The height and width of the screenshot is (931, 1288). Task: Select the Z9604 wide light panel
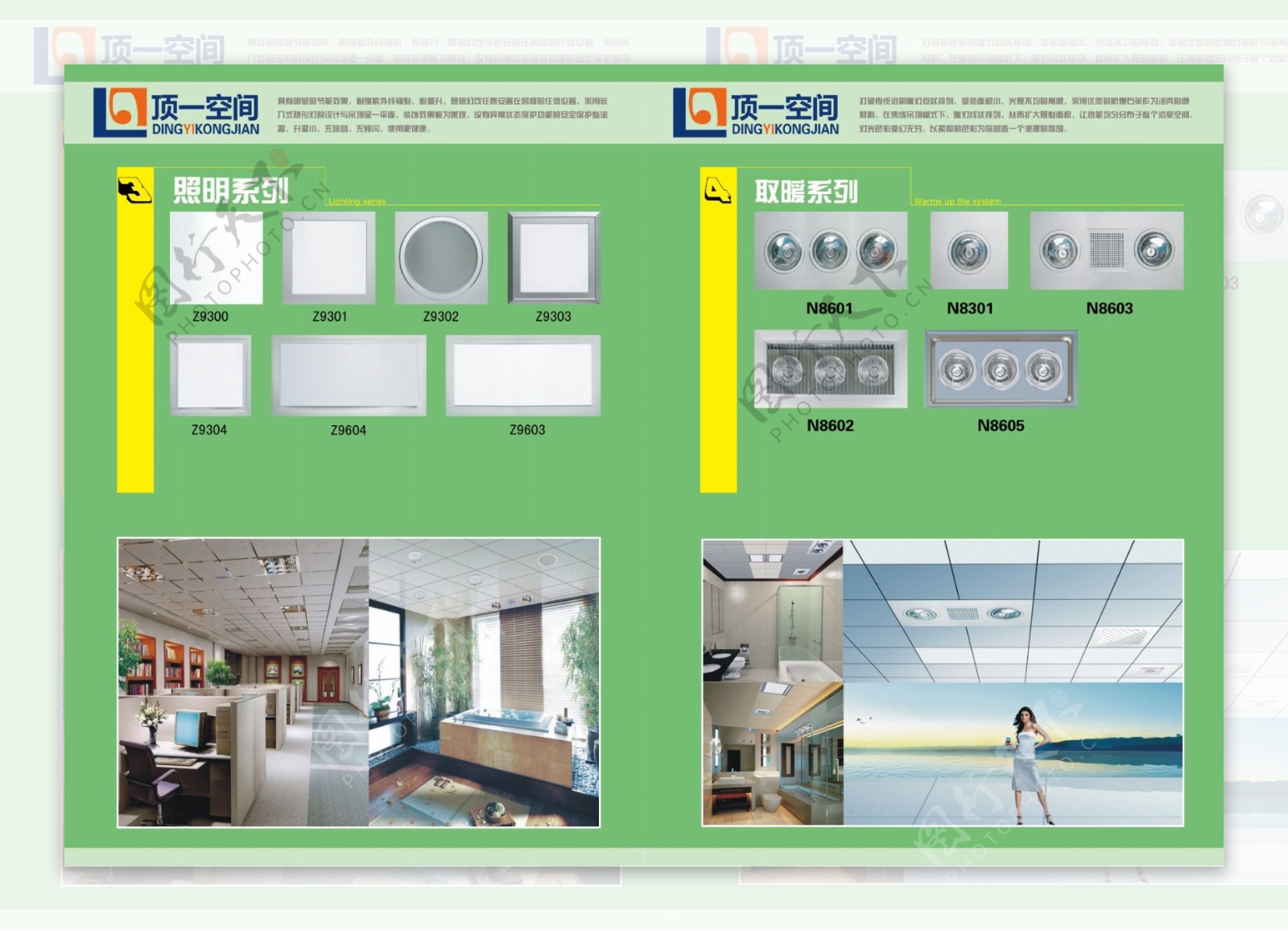[349, 375]
